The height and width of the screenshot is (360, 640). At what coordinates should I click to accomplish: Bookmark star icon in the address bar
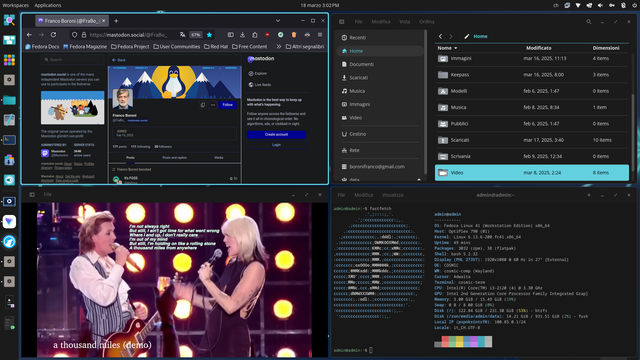point(209,35)
